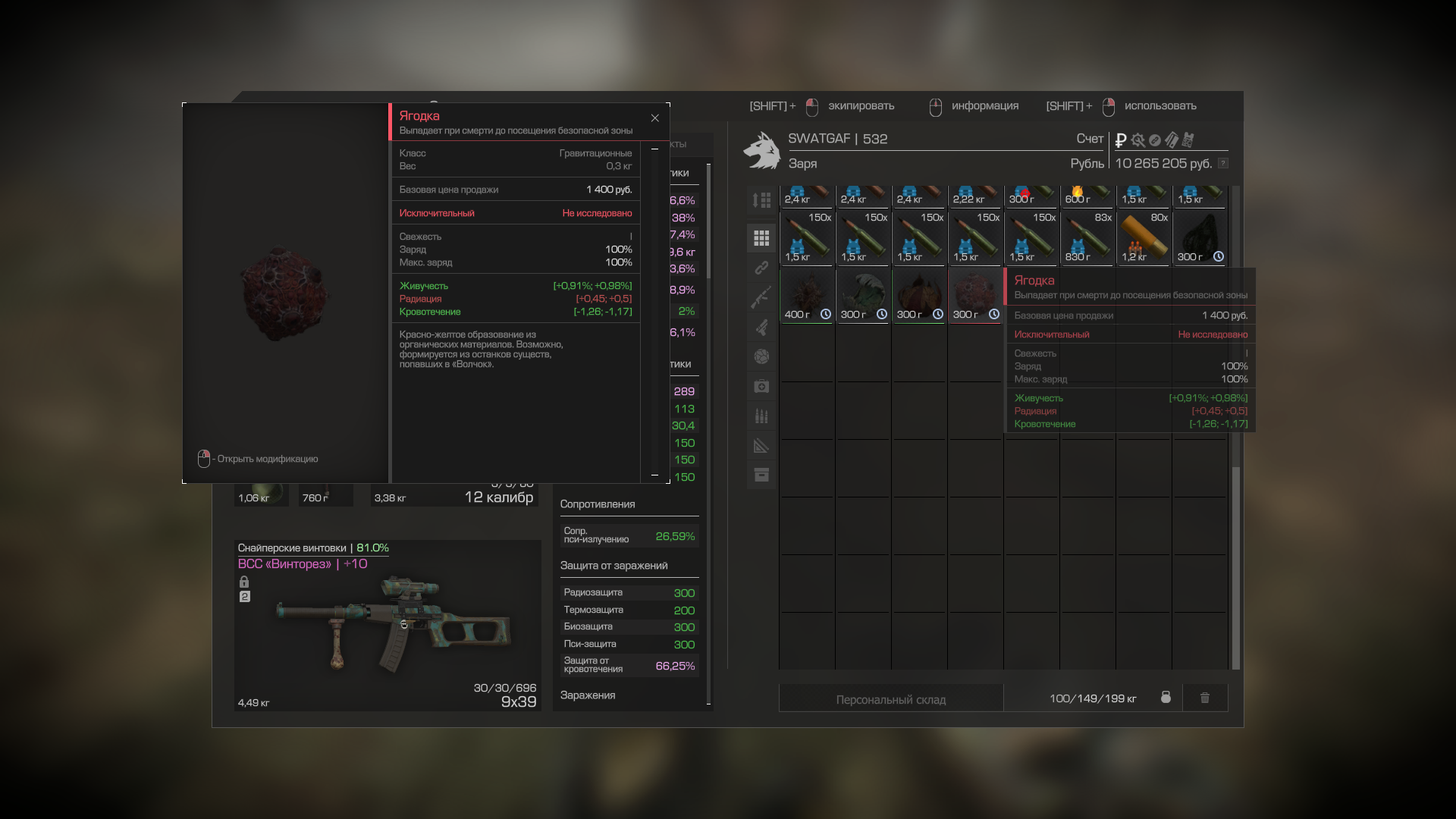Filter inventory by attachments chain icon

(x=761, y=268)
